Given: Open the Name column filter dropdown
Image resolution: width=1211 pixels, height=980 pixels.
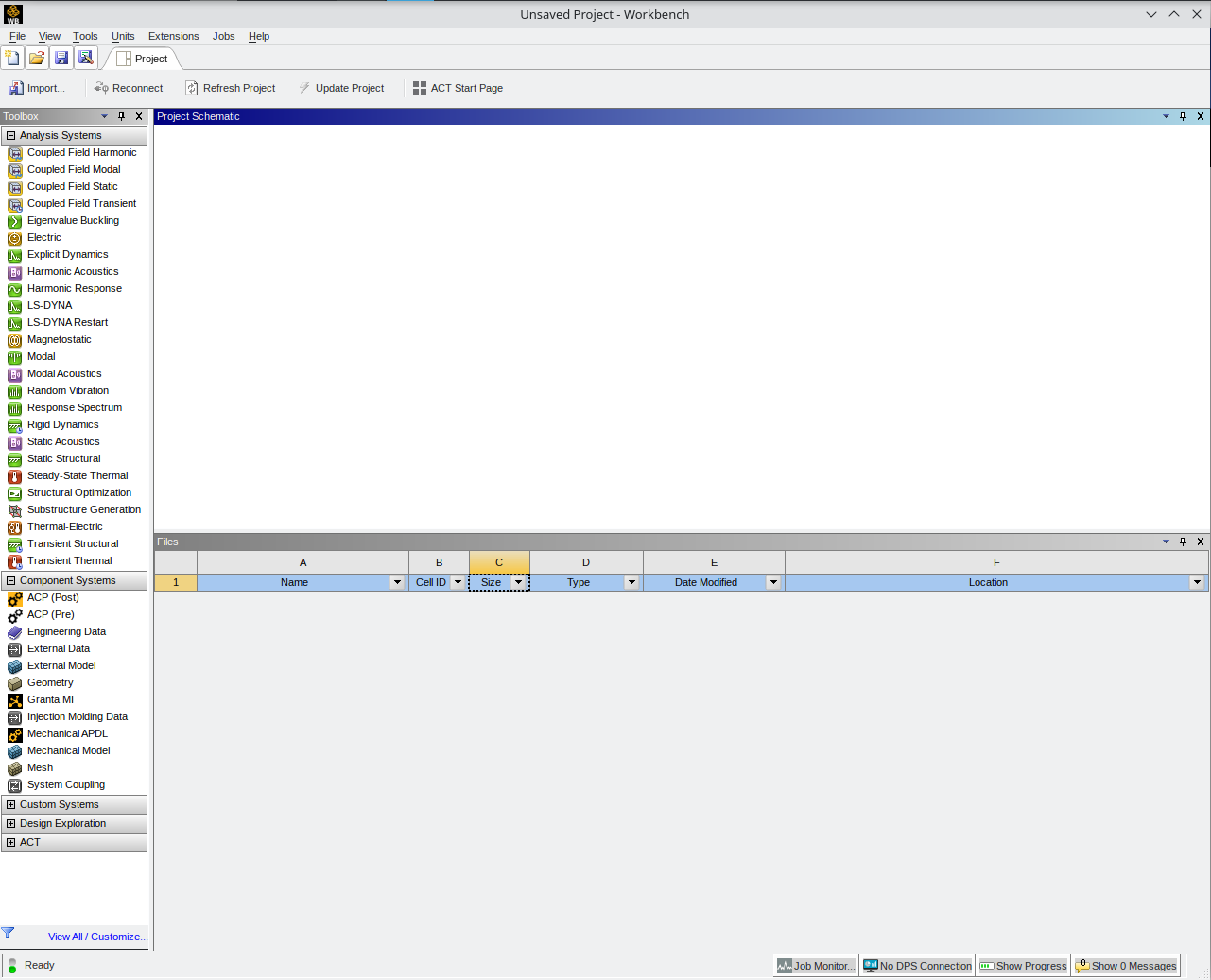Looking at the screenshot, I should coord(397,583).
